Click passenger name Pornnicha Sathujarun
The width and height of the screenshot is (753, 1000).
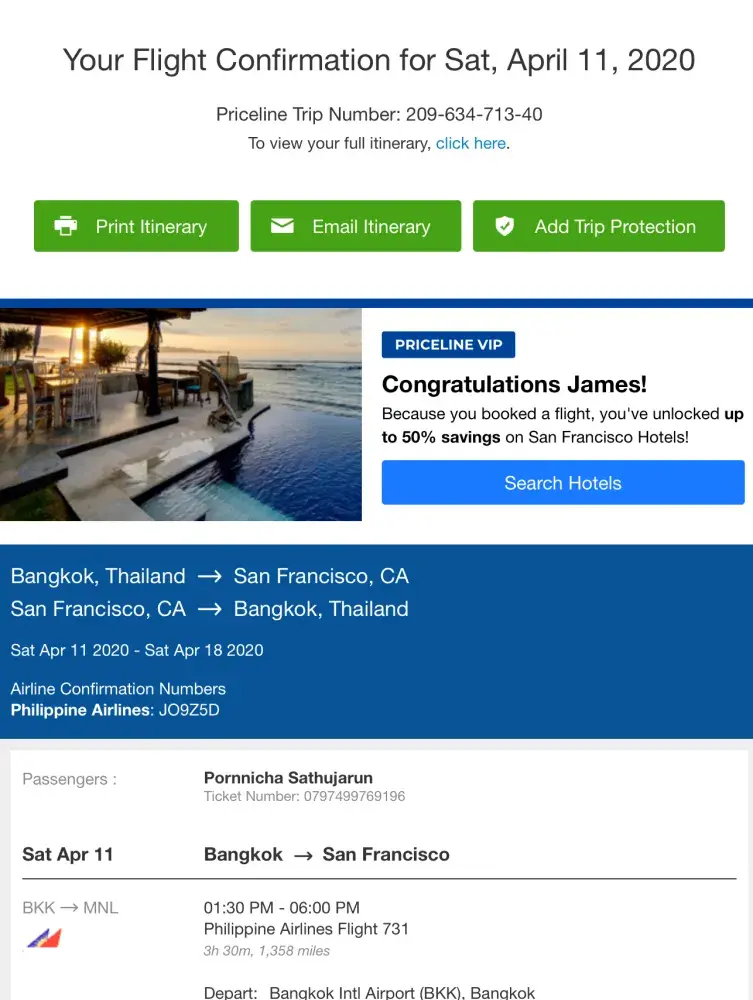point(287,778)
